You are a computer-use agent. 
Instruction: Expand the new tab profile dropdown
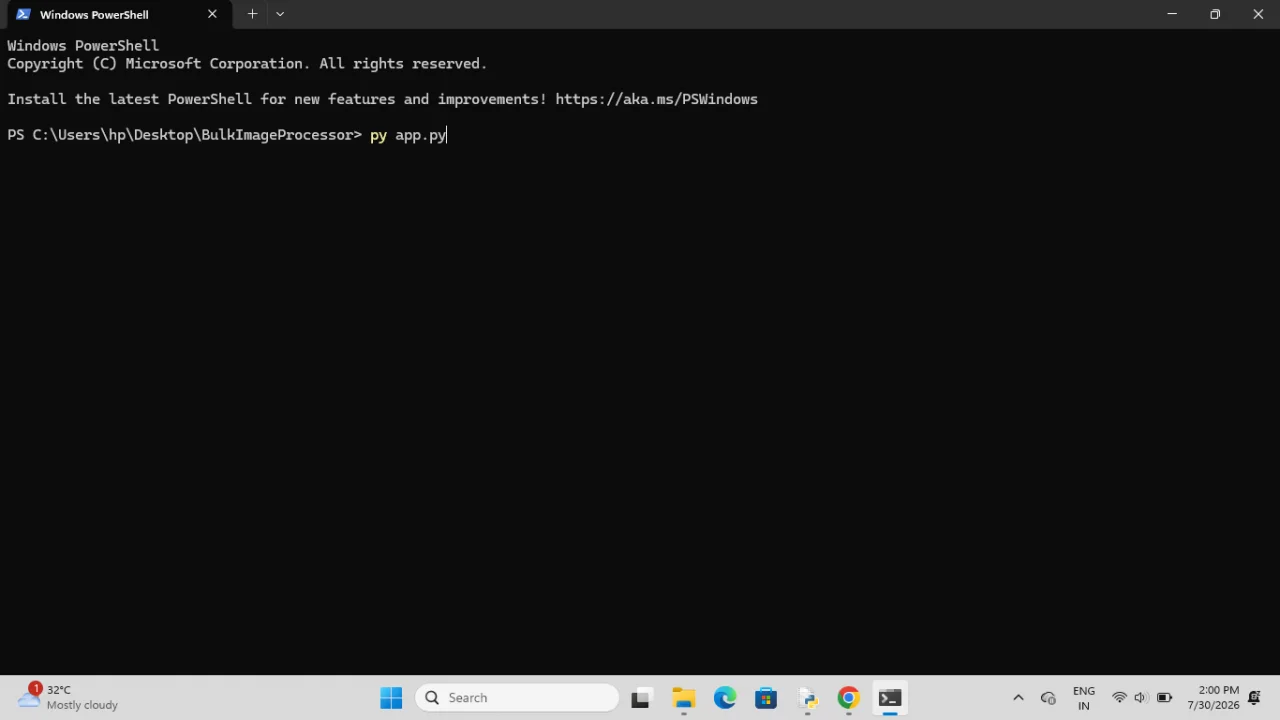point(280,14)
